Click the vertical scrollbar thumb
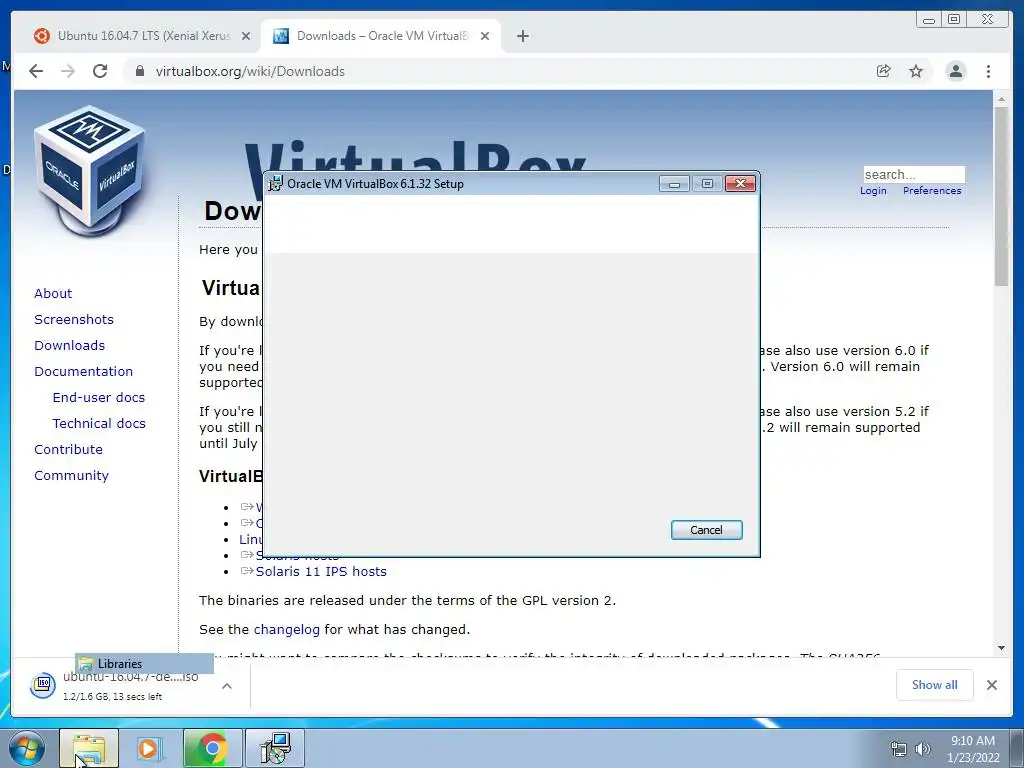 pos(1001,196)
